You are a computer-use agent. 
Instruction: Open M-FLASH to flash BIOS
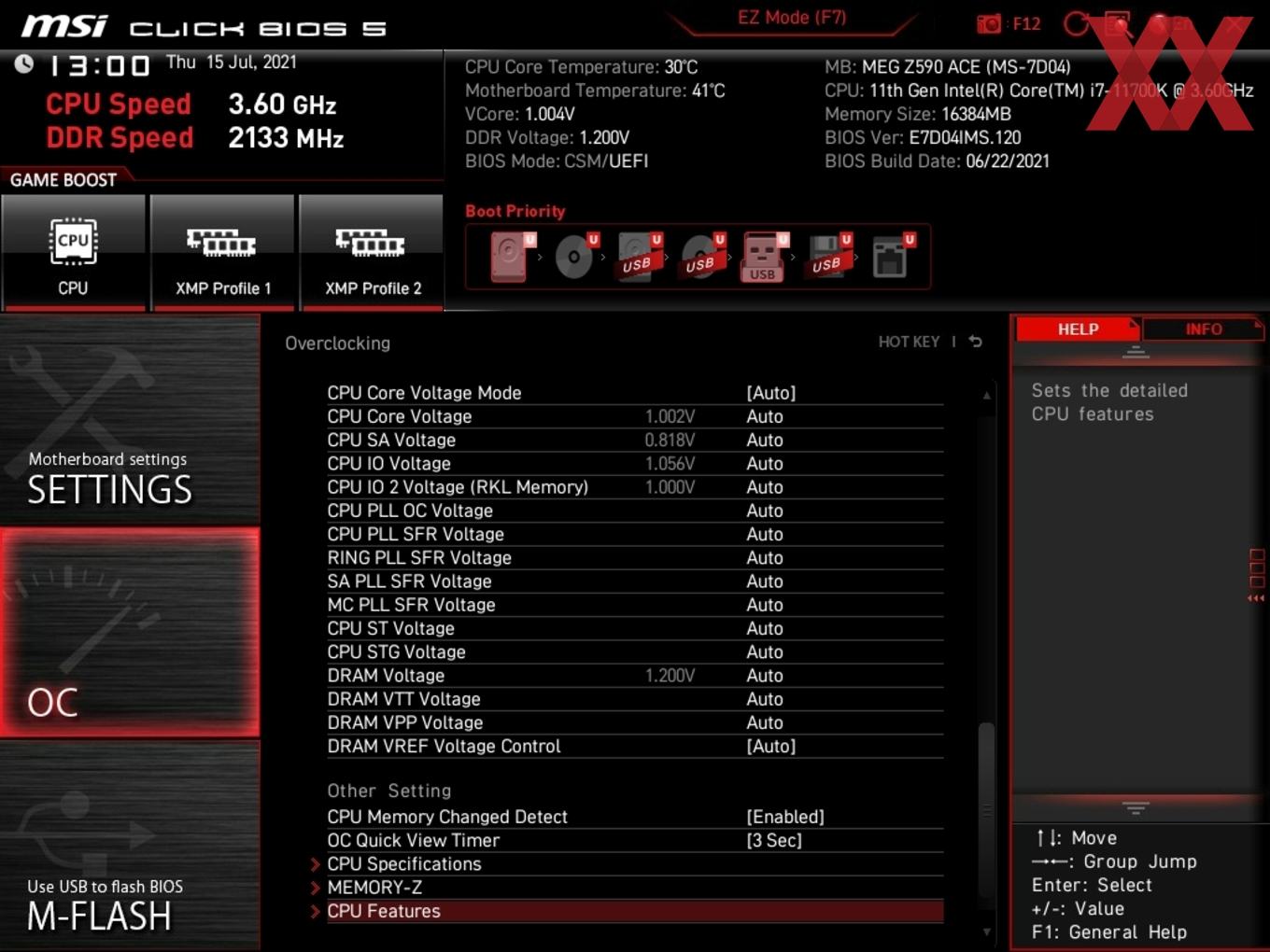click(130, 847)
